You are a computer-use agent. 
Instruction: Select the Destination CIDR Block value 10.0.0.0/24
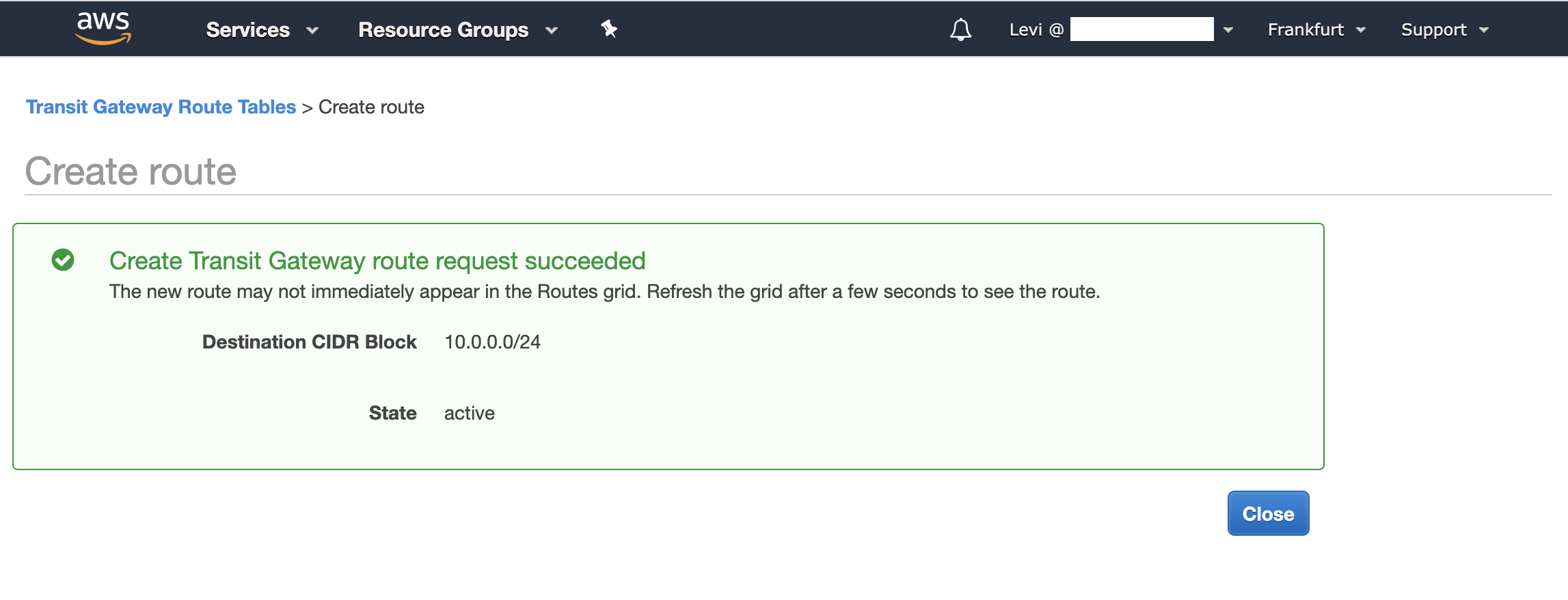[491, 342]
